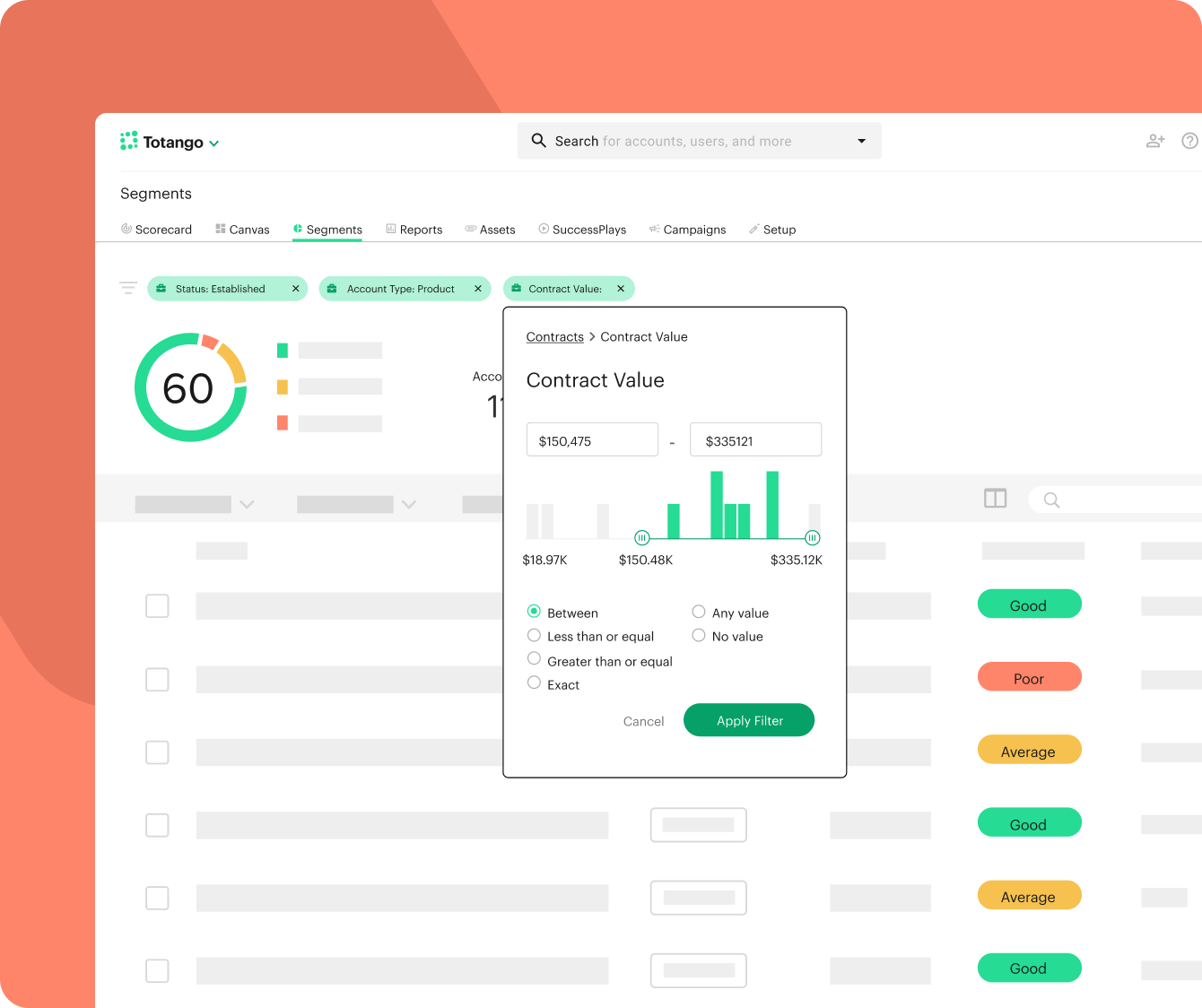Remove the Account Type: Product filter chip
The width and height of the screenshot is (1202, 1008).
pos(478,289)
